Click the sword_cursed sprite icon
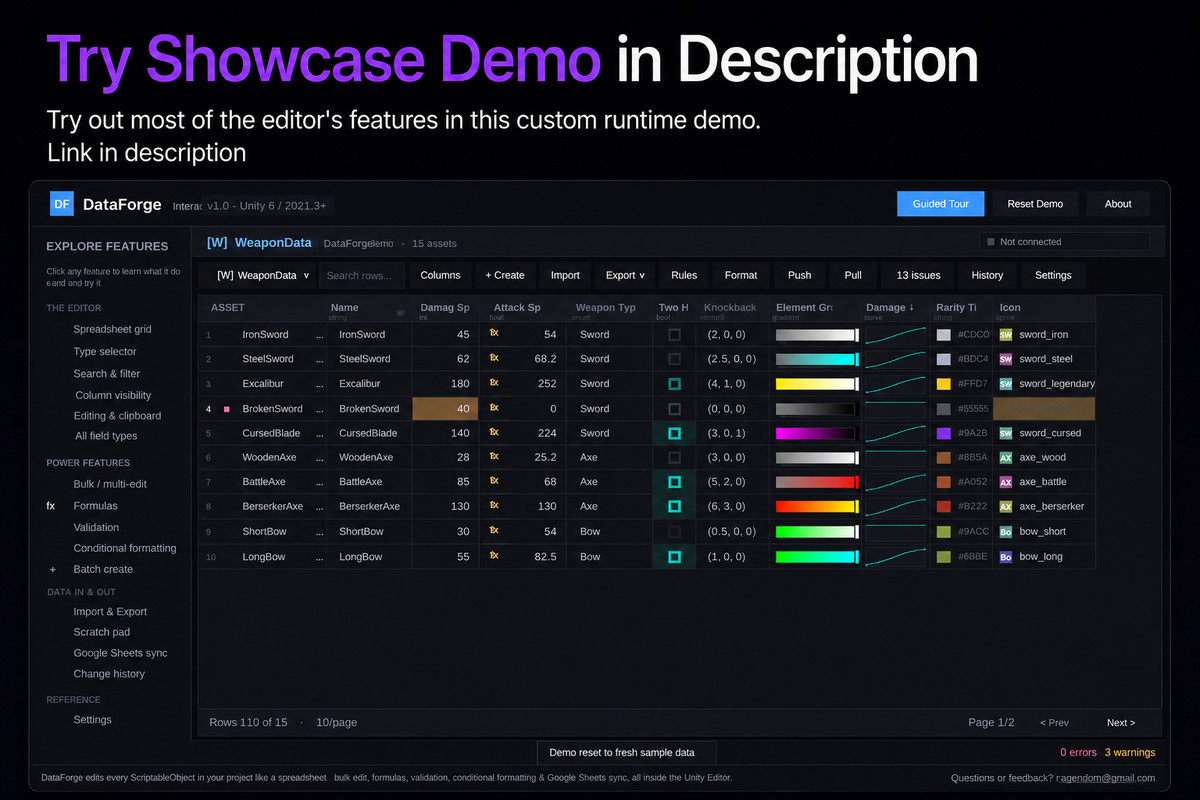 pos(1006,433)
